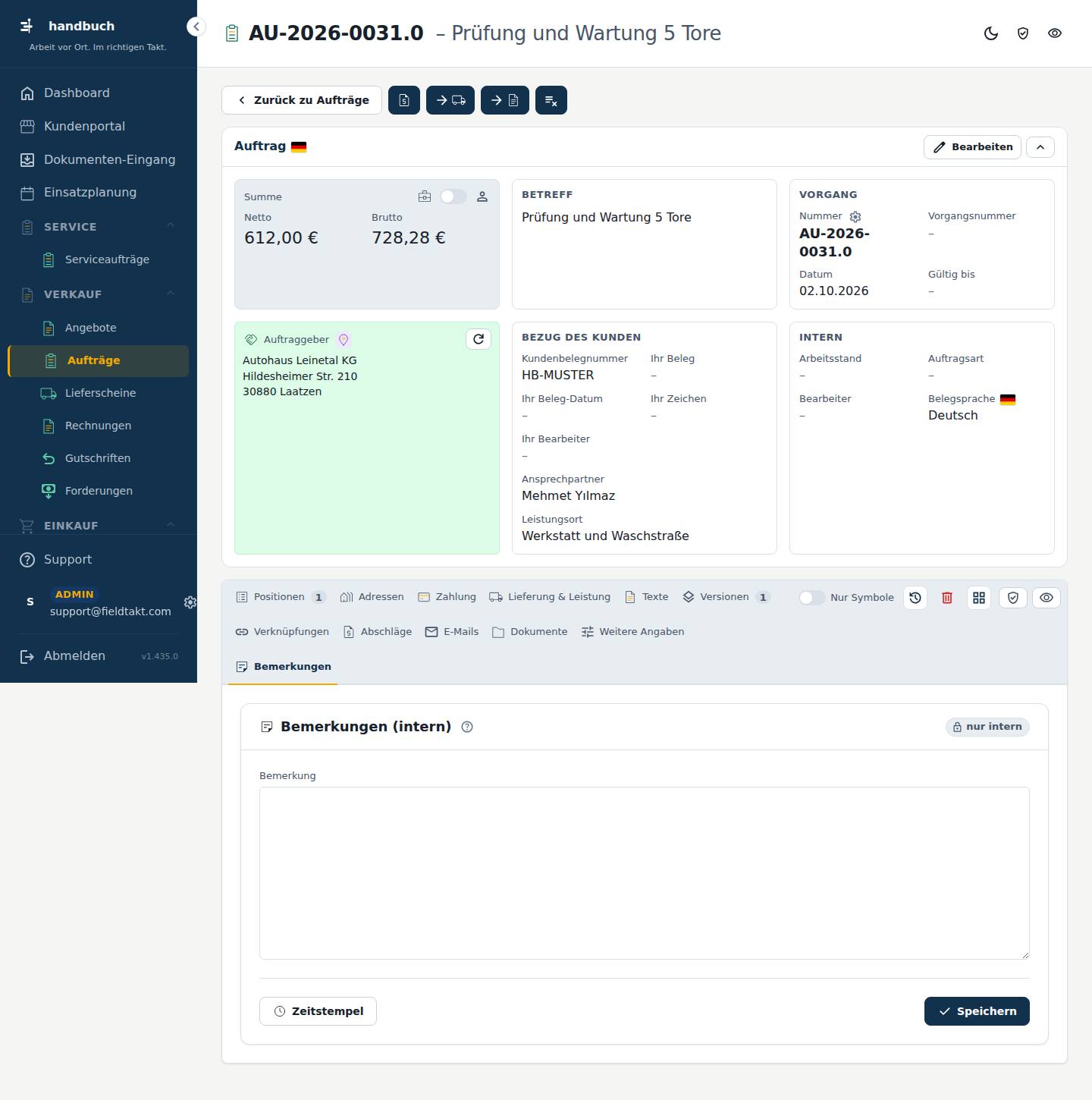Open the Zahlung tab
The image size is (1092, 1100).
(x=447, y=597)
